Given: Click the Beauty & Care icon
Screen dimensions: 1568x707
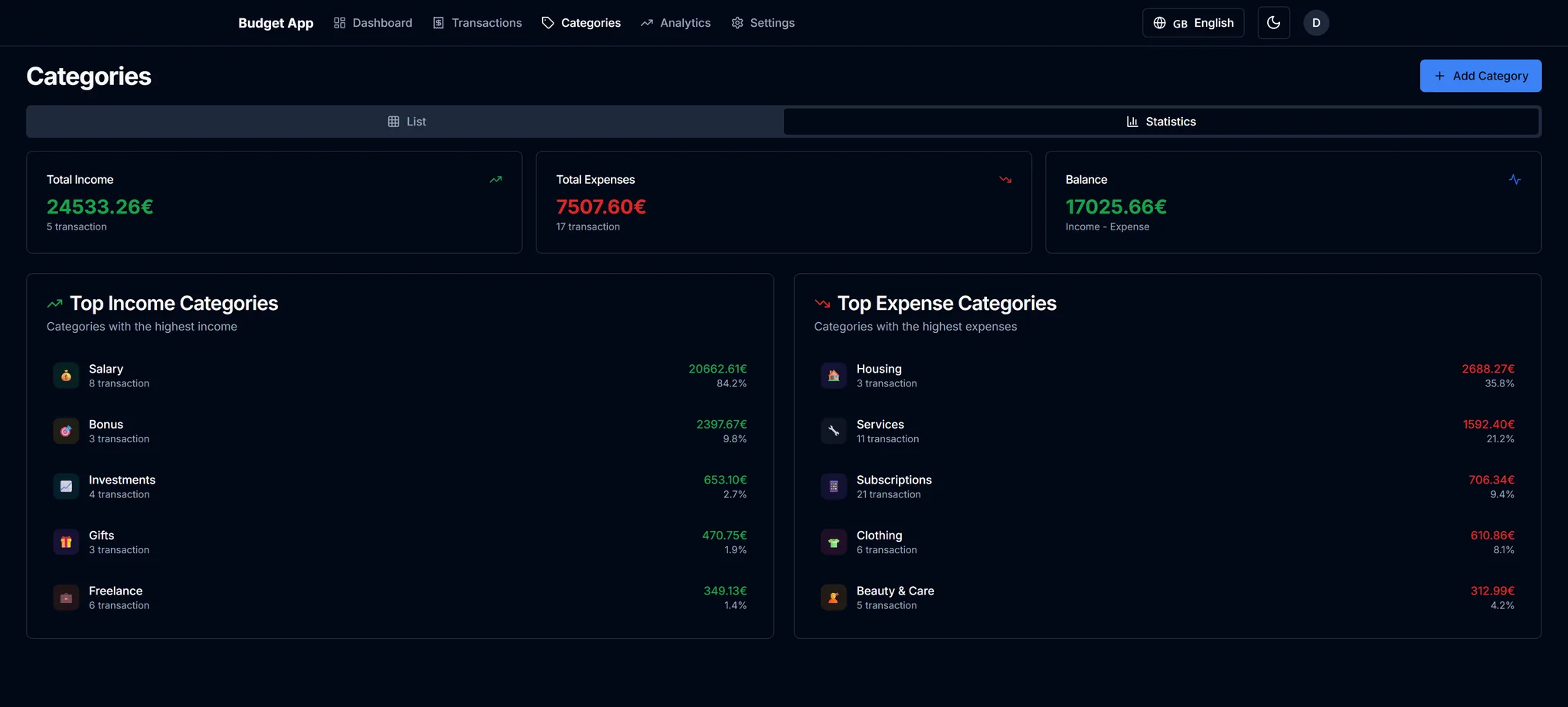Looking at the screenshot, I should [834, 598].
